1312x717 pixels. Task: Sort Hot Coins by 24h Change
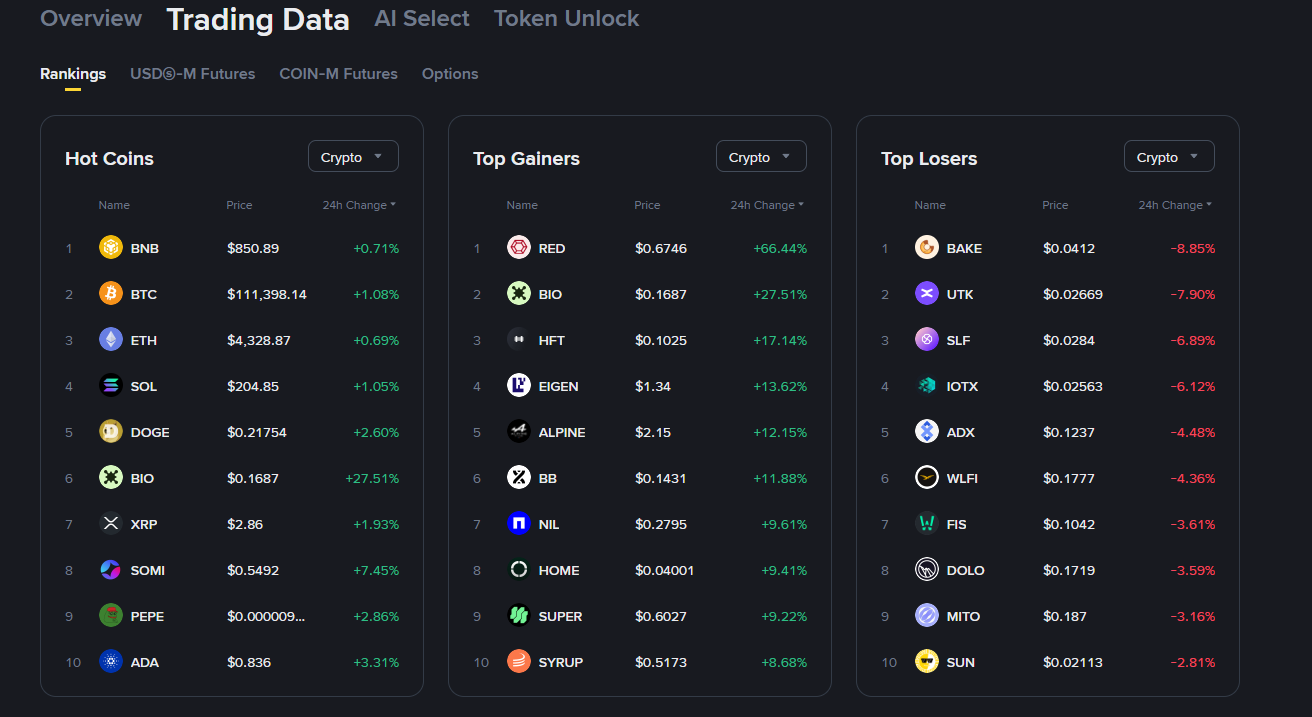click(359, 205)
